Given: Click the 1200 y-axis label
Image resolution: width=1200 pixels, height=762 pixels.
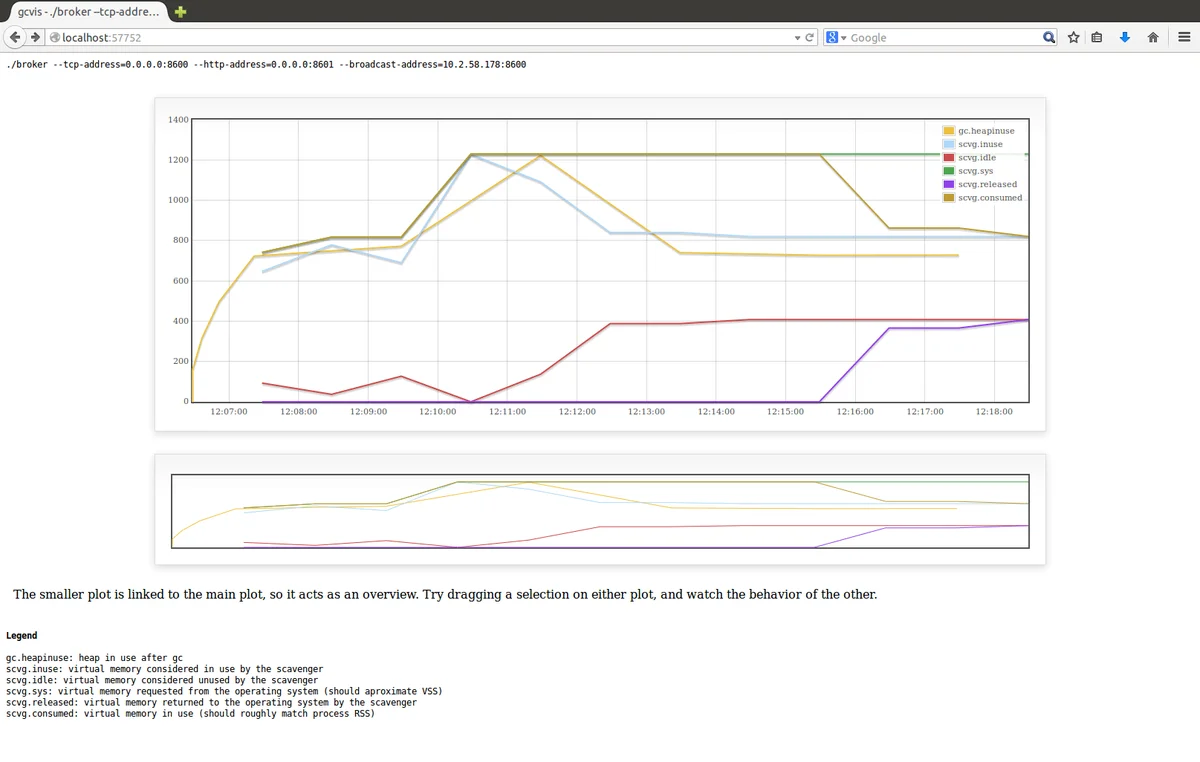Looking at the screenshot, I should click(178, 160).
